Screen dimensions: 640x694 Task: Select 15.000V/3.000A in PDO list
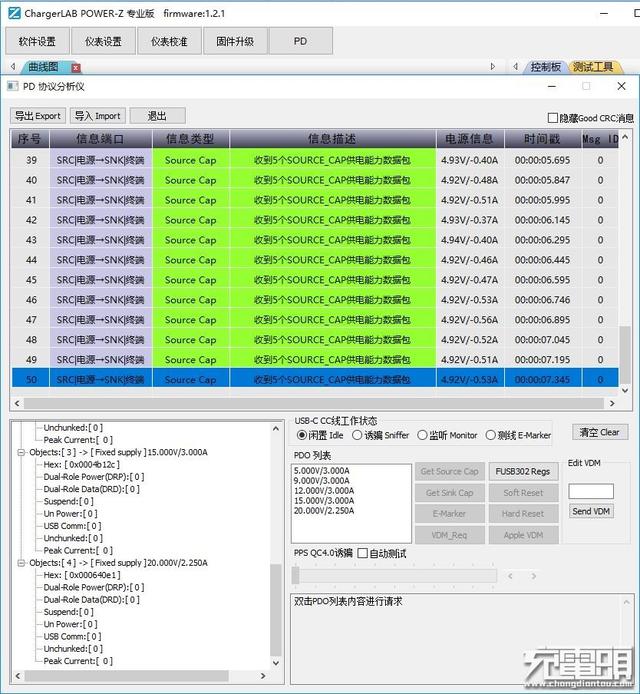coord(324,501)
